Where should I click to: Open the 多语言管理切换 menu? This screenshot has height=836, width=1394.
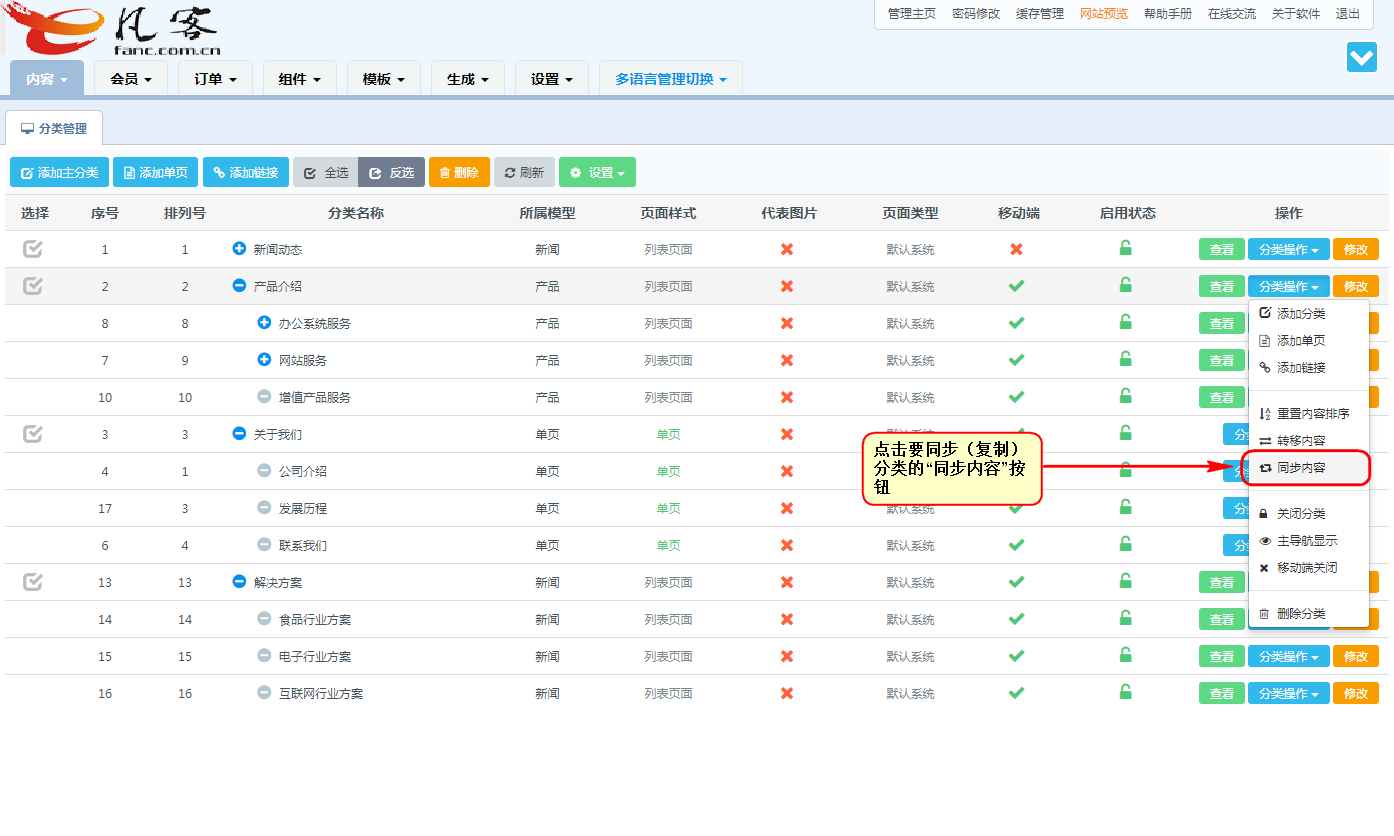pos(671,79)
